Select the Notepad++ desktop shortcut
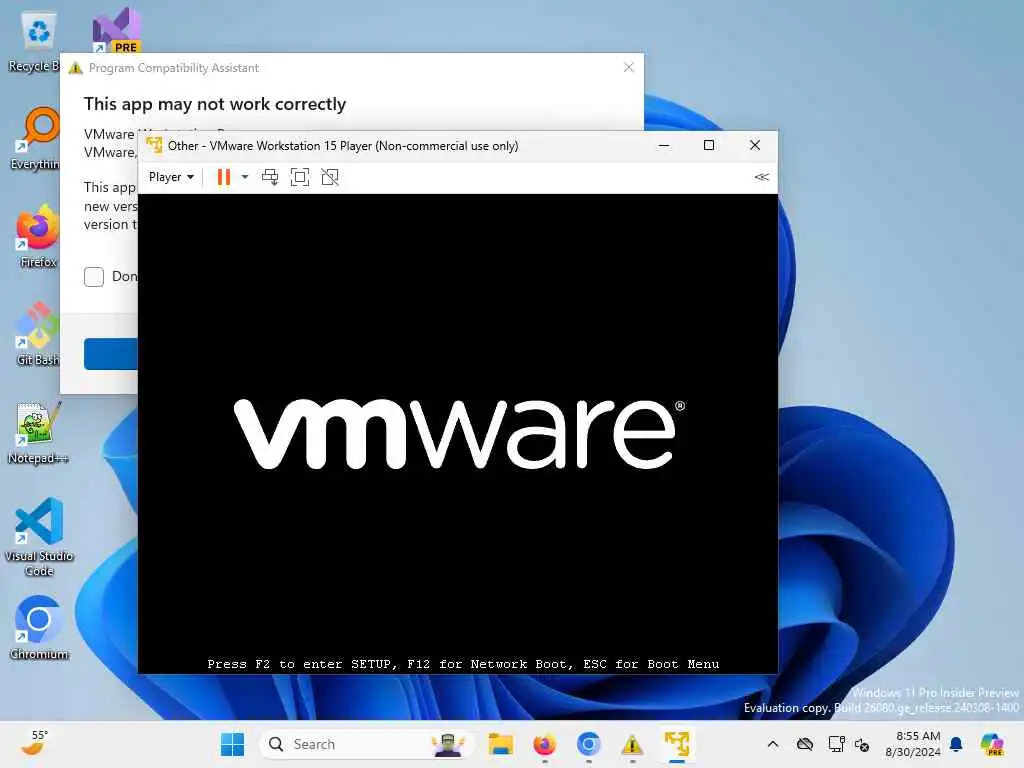The height and width of the screenshot is (768, 1024). tap(38, 432)
